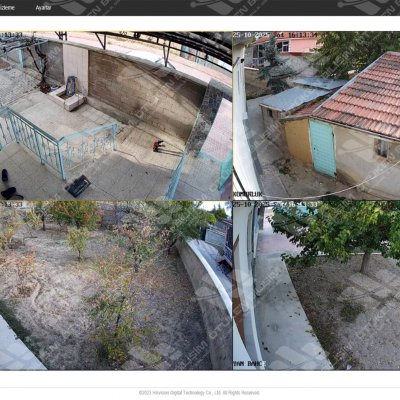This screenshot has width=400, height=400.
Task: Click the turquoise shed door in the camera view
Action: [323, 148]
